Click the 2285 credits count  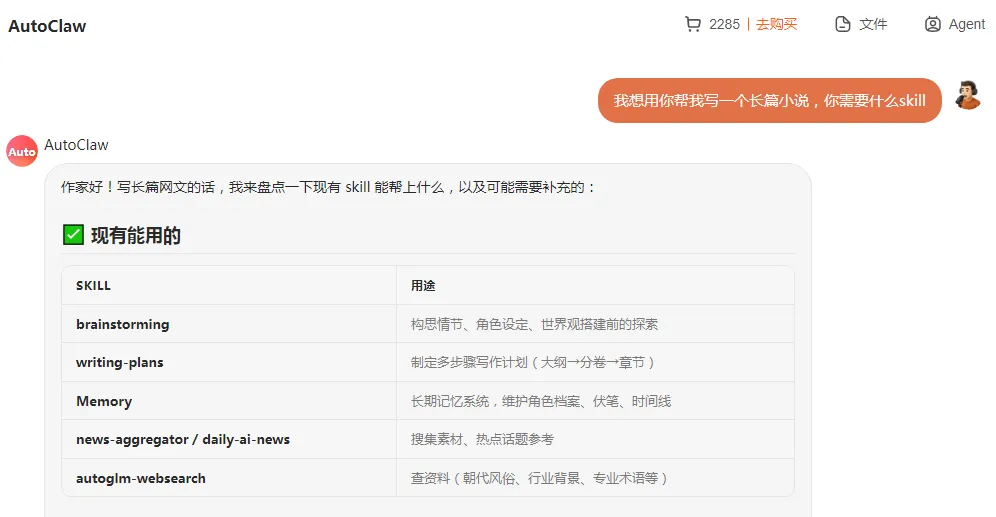(724, 24)
